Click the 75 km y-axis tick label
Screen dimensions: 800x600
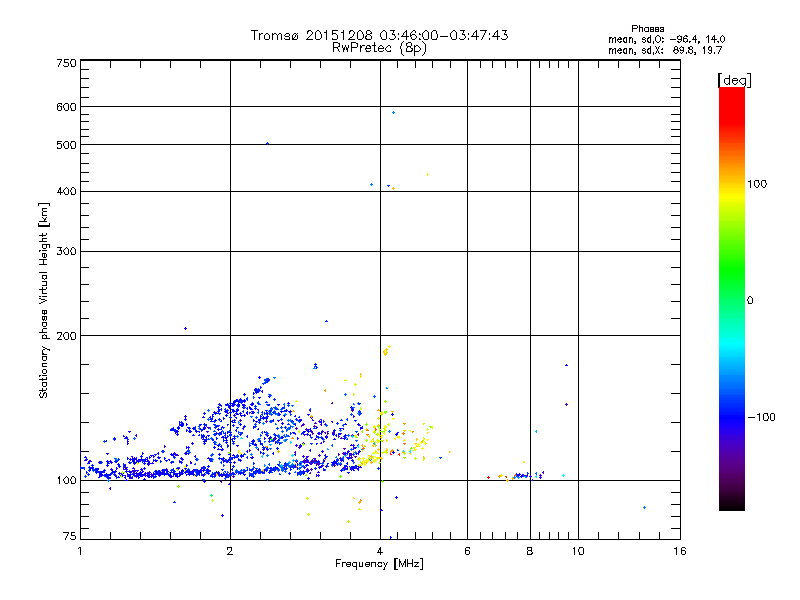70,536
